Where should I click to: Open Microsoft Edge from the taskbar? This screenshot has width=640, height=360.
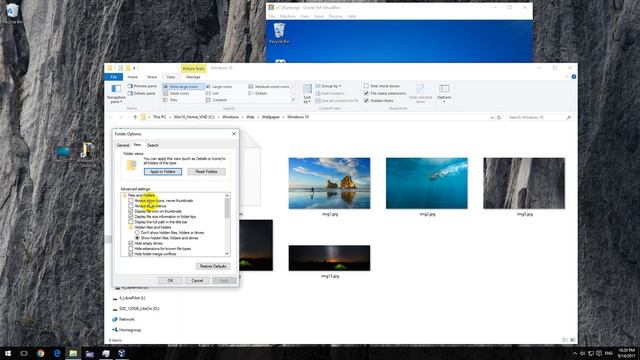(57, 353)
